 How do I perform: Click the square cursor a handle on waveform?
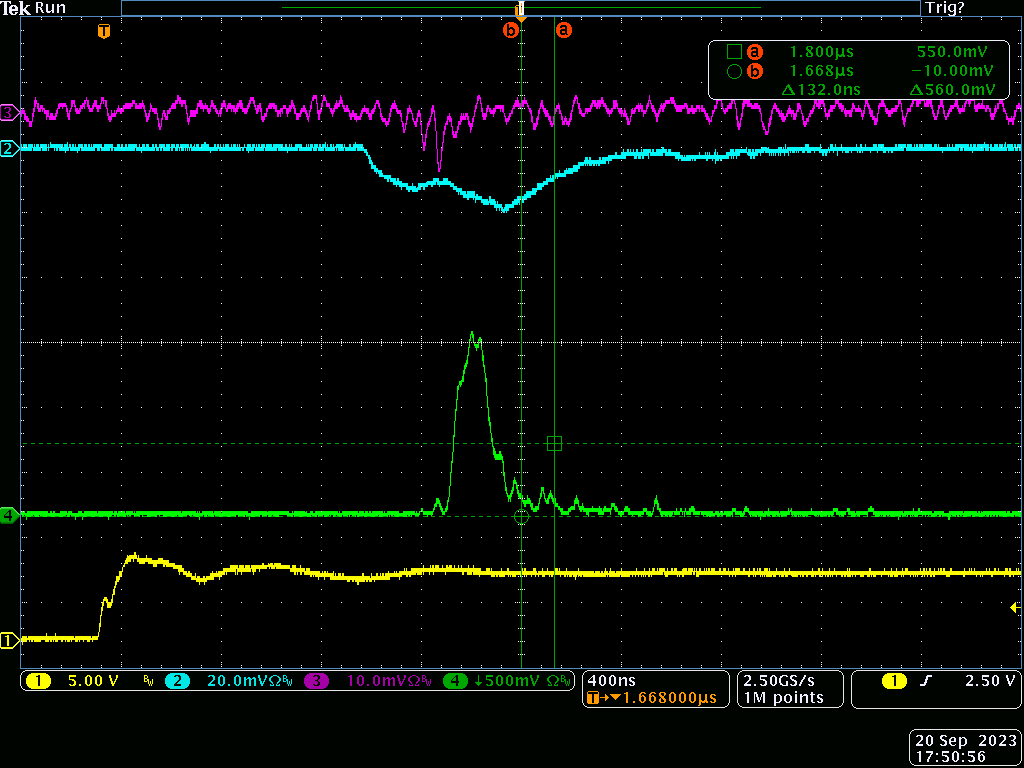(555, 443)
